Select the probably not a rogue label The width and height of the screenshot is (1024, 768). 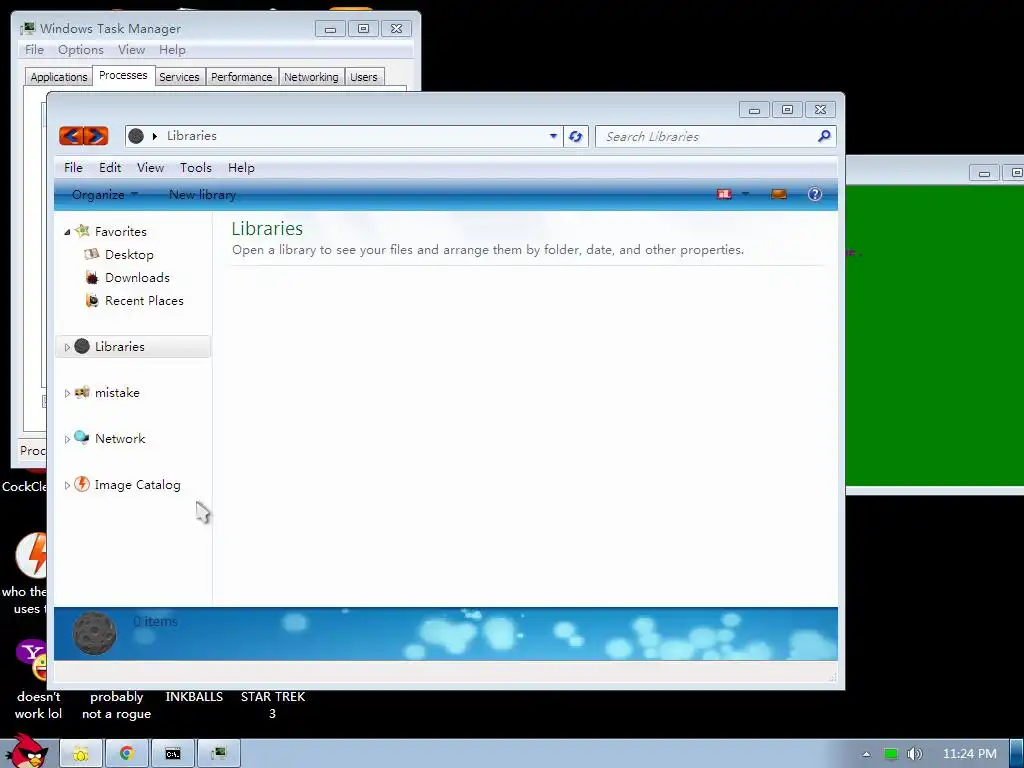pos(116,705)
